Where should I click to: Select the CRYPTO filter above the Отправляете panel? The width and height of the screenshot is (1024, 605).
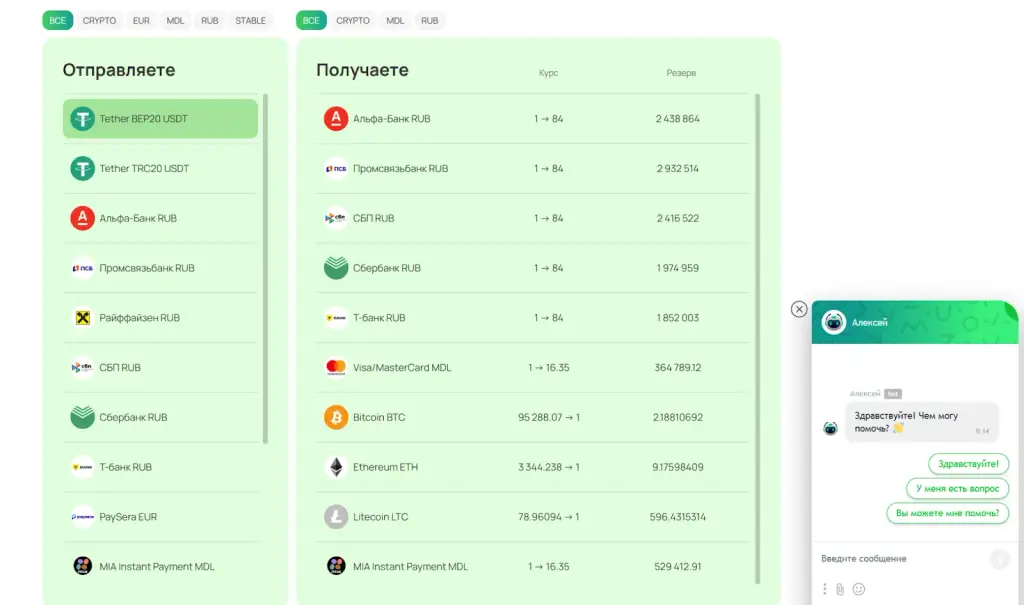99,20
